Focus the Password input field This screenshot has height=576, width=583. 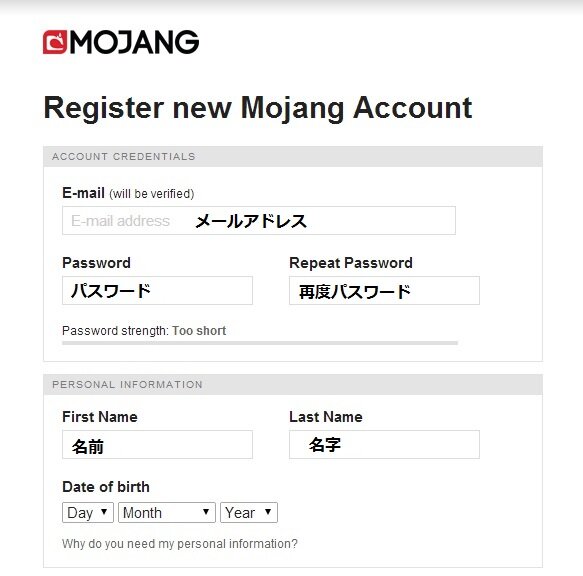pos(157,290)
